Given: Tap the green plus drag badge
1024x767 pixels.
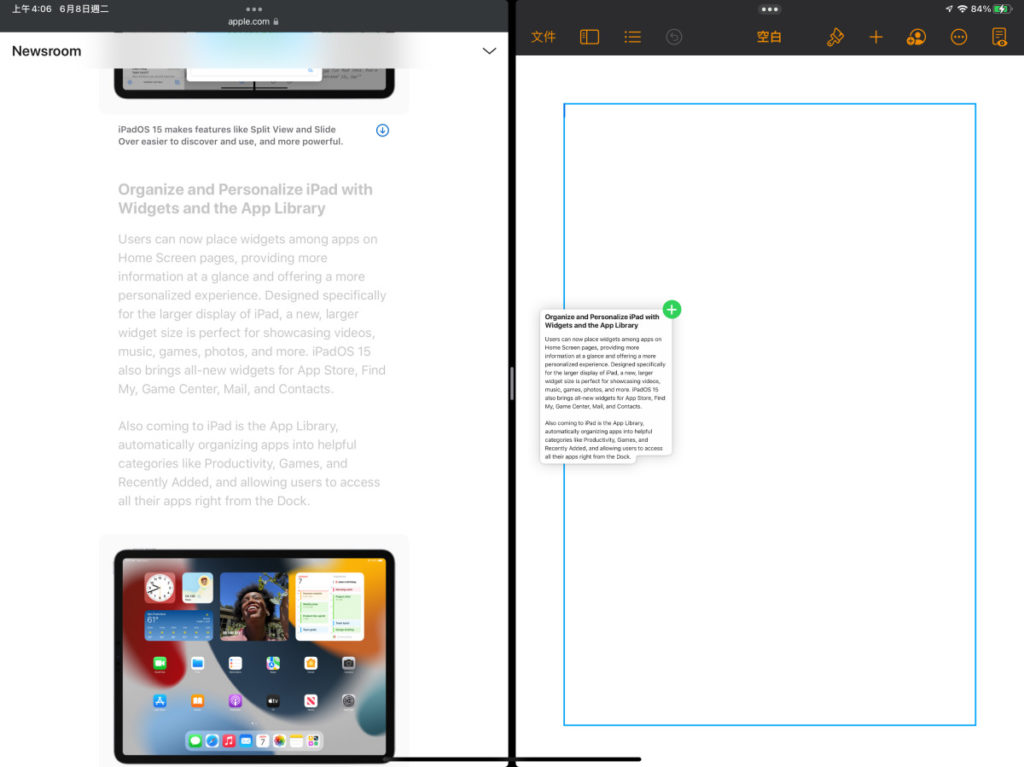Looking at the screenshot, I should point(671,310).
